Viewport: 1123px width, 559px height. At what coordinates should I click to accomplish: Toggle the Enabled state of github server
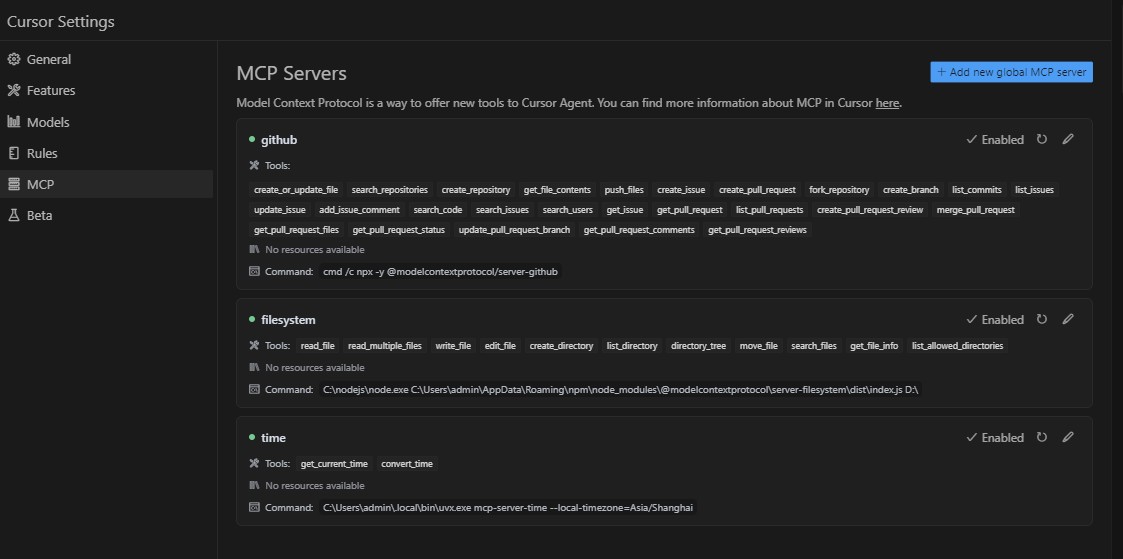tap(995, 140)
